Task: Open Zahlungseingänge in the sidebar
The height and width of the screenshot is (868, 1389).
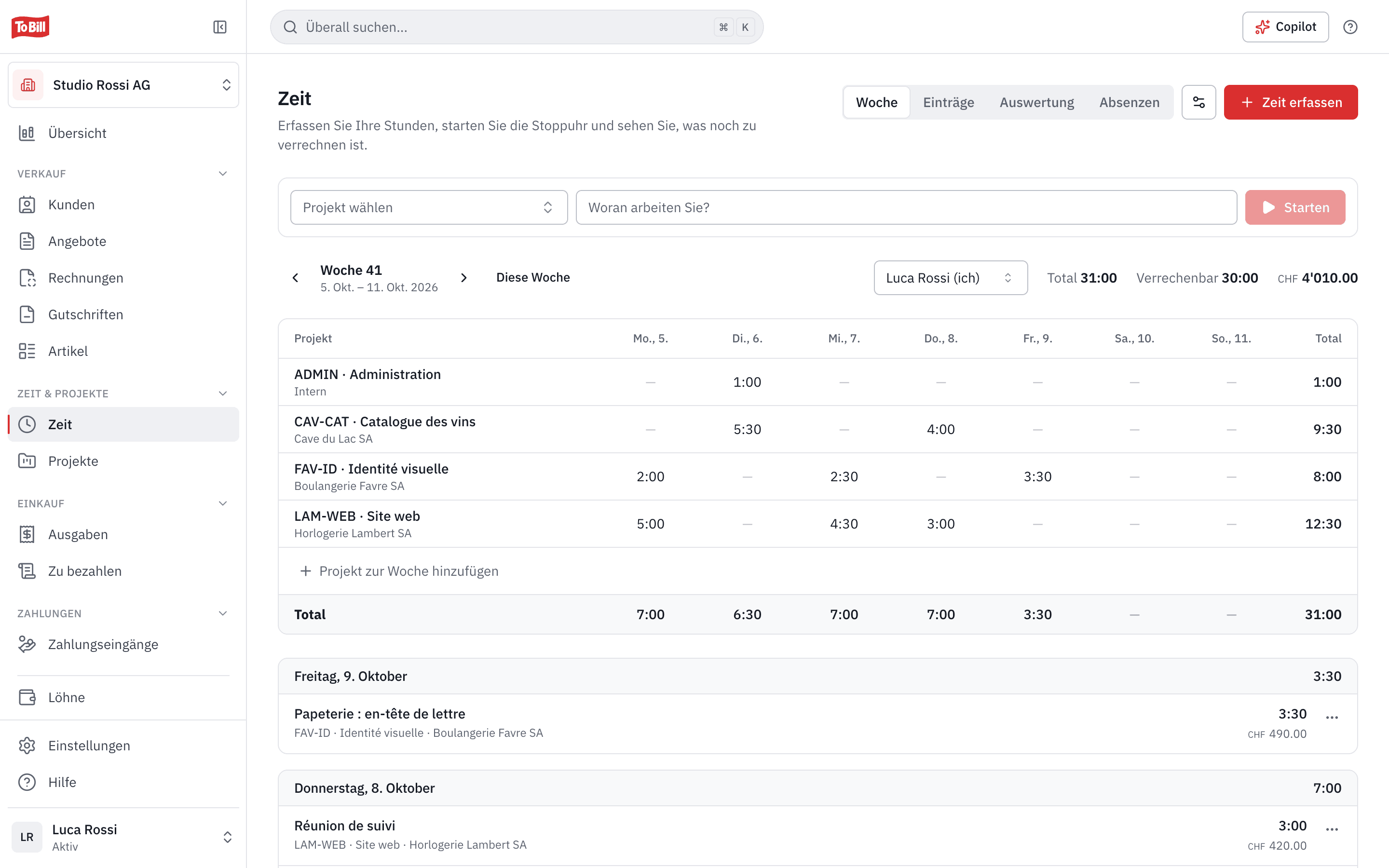Action: click(x=123, y=645)
